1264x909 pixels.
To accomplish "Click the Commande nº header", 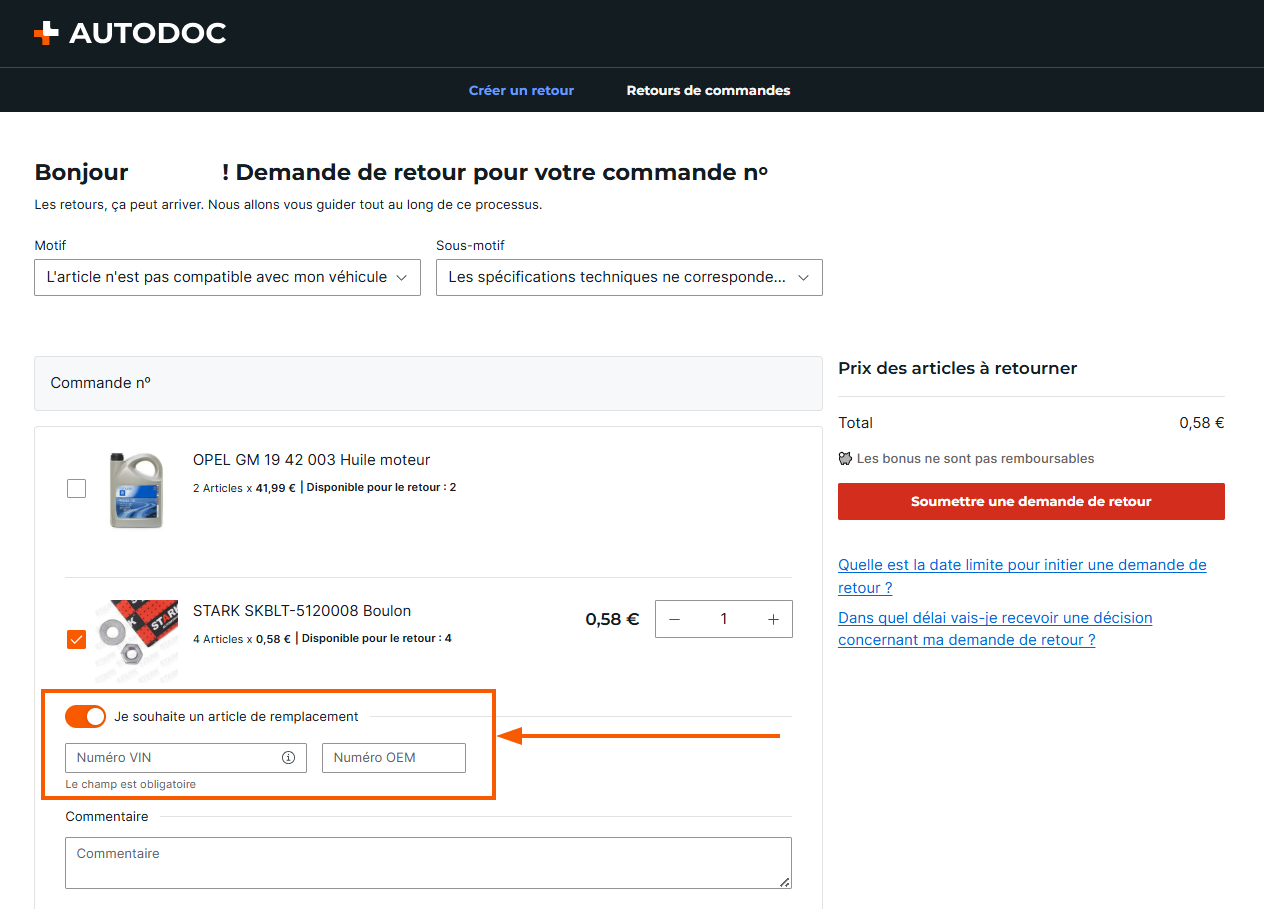I will [x=428, y=383].
